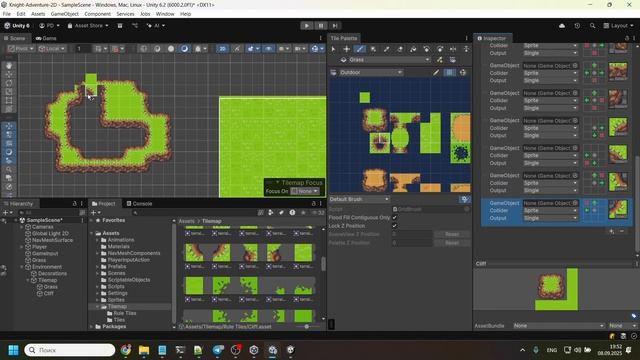Toggle Lock Z Position checkbox
The width and height of the screenshot is (640, 360).
point(394,226)
